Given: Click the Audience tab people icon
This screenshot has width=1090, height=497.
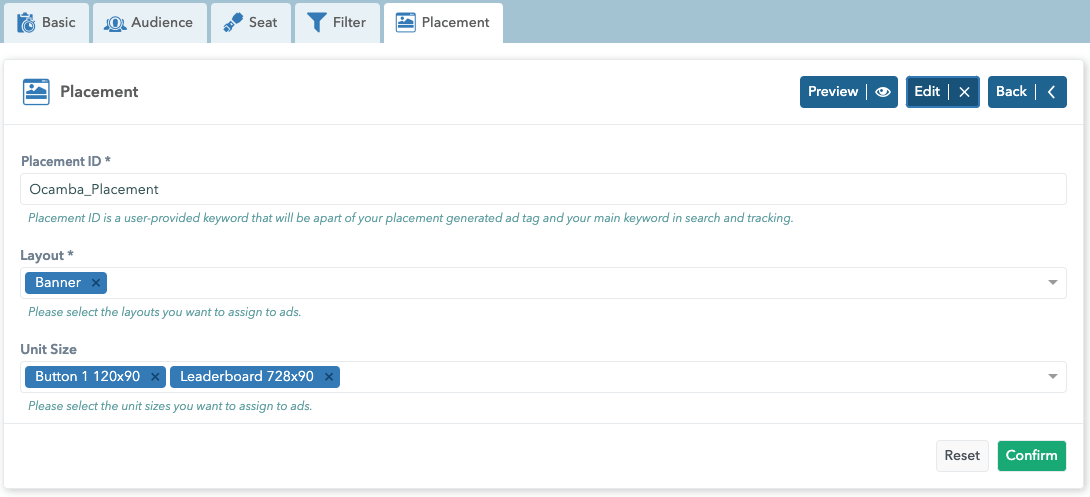Looking at the screenshot, I should (116, 22).
